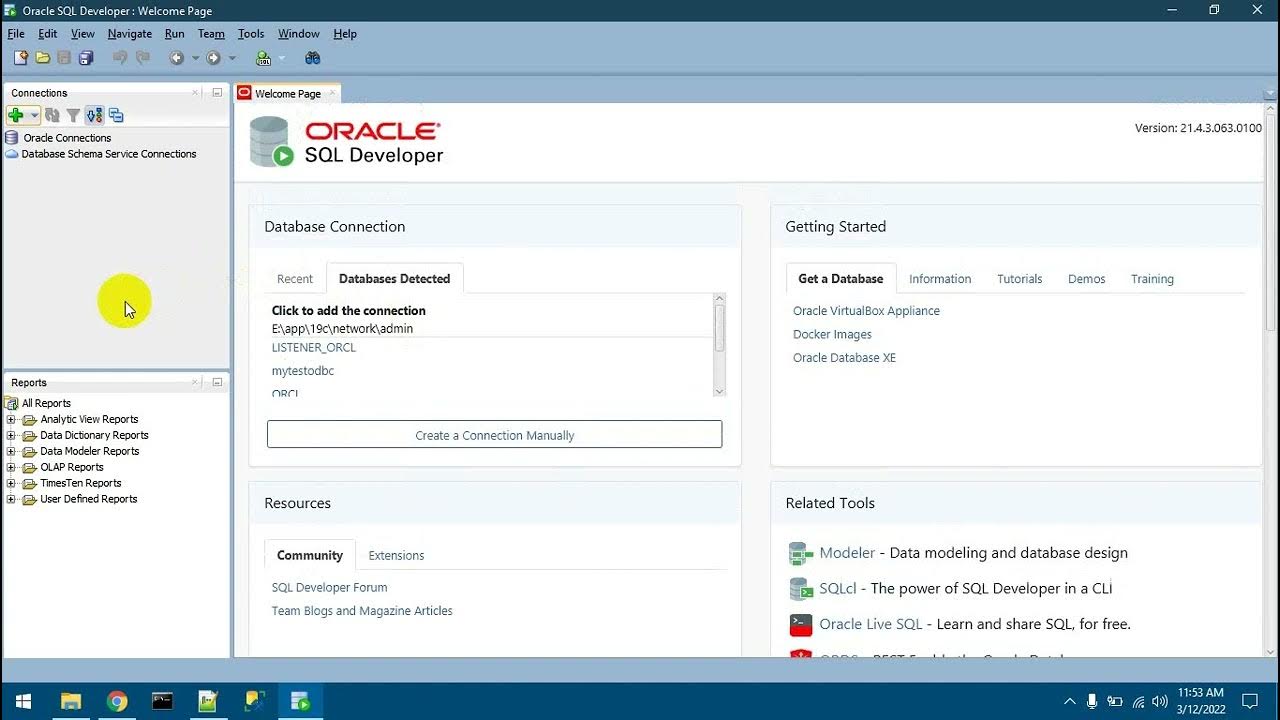
Task: Click the Undo toolbar icon
Action: 120,58
